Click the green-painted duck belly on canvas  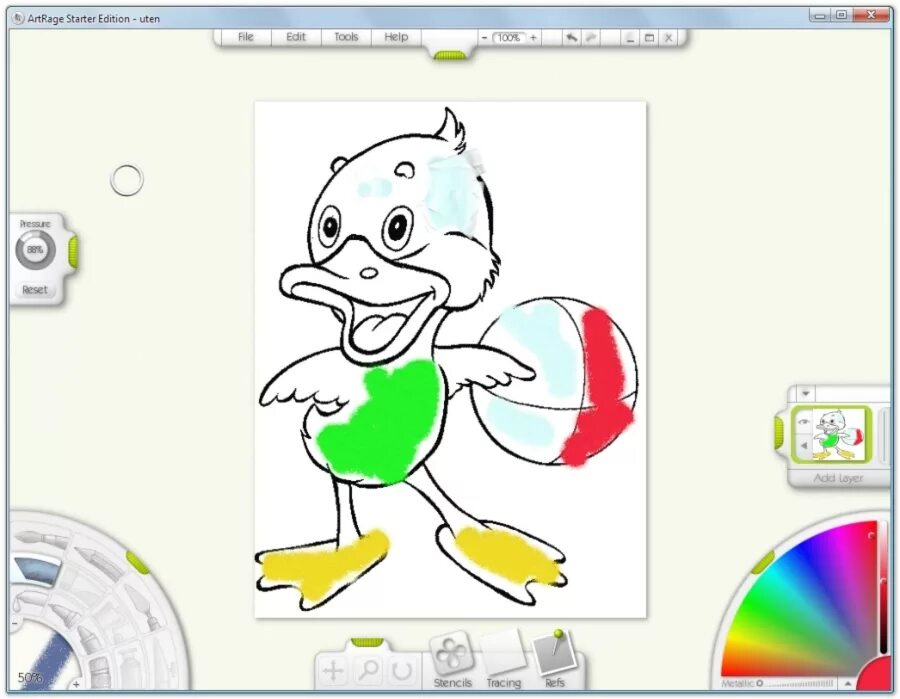click(x=382, y=422)
